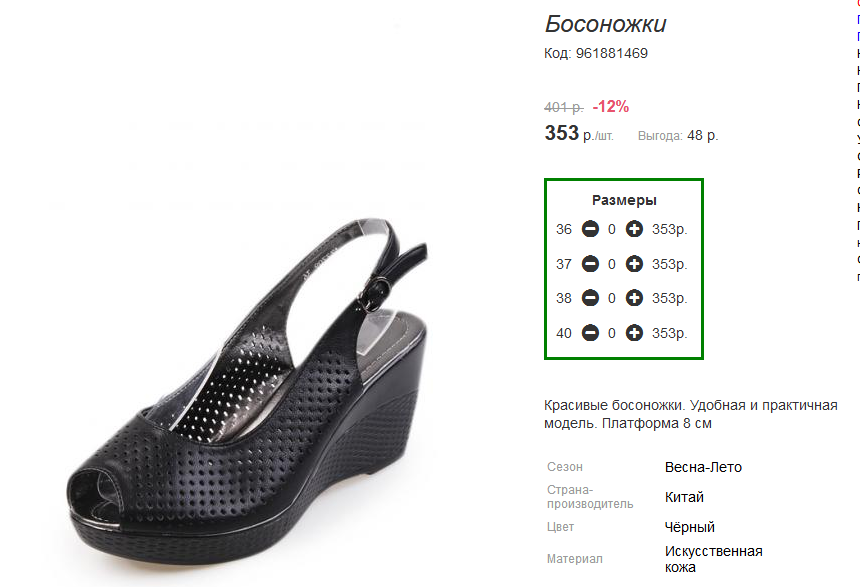860x587 pixels.
Task: Click the Размеры heading
Action: 624,200
